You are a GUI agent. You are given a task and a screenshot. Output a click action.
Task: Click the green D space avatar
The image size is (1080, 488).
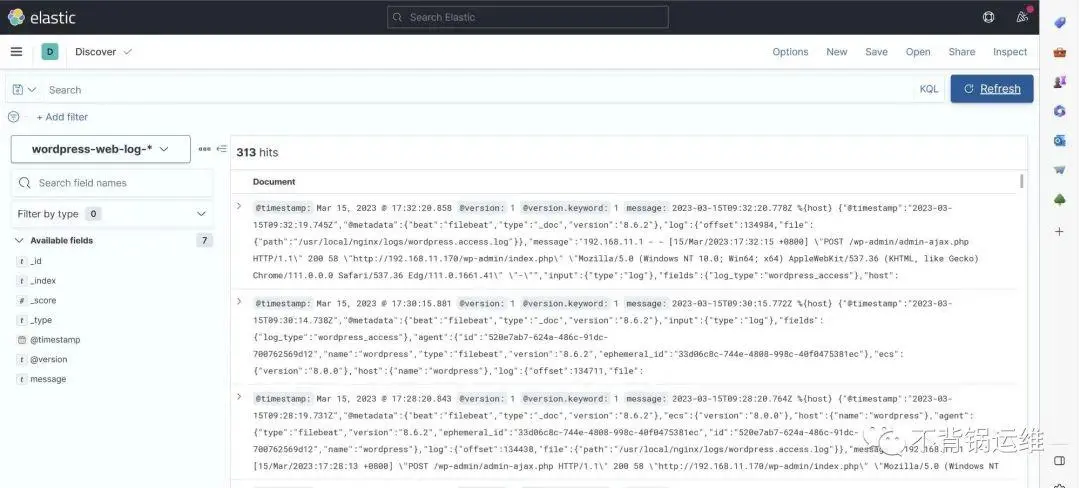pos(50,52)
